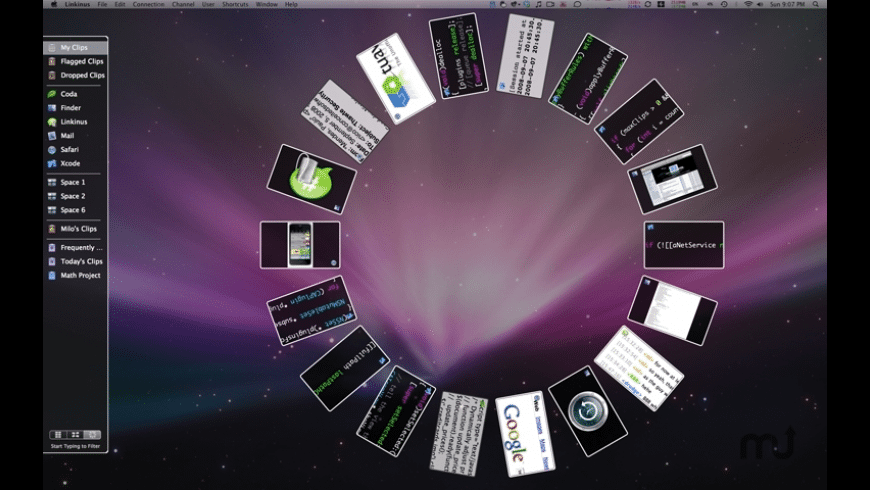Open Spotlight search in menu bar
The image size is (870, 490).
[816, 4]
